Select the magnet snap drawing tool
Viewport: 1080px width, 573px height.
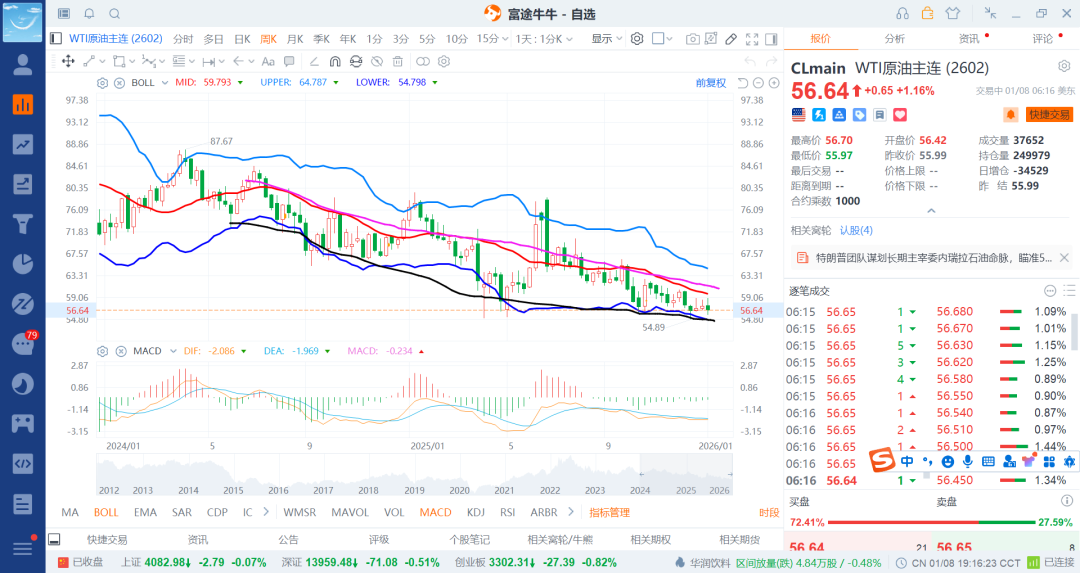click(334, 61)
